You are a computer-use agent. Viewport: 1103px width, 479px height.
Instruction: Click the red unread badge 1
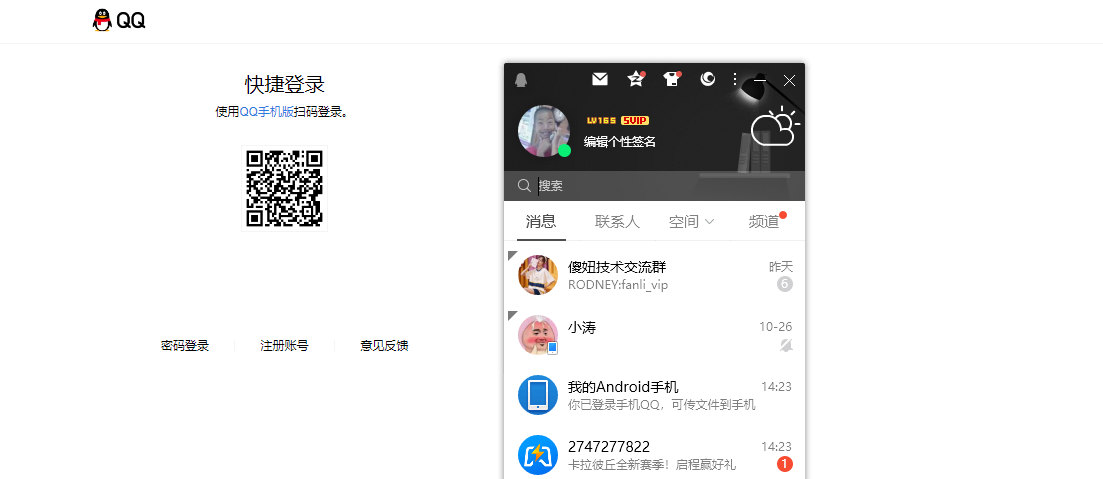(785, 464)
